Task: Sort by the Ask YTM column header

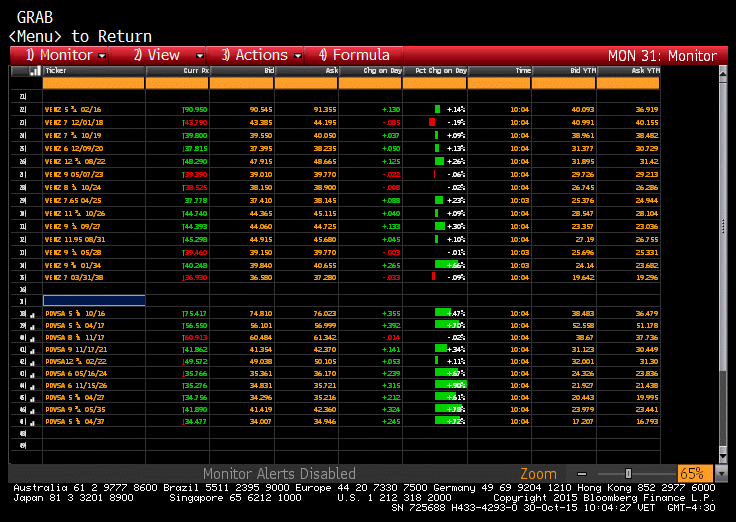Action: (x=629, y=71)
